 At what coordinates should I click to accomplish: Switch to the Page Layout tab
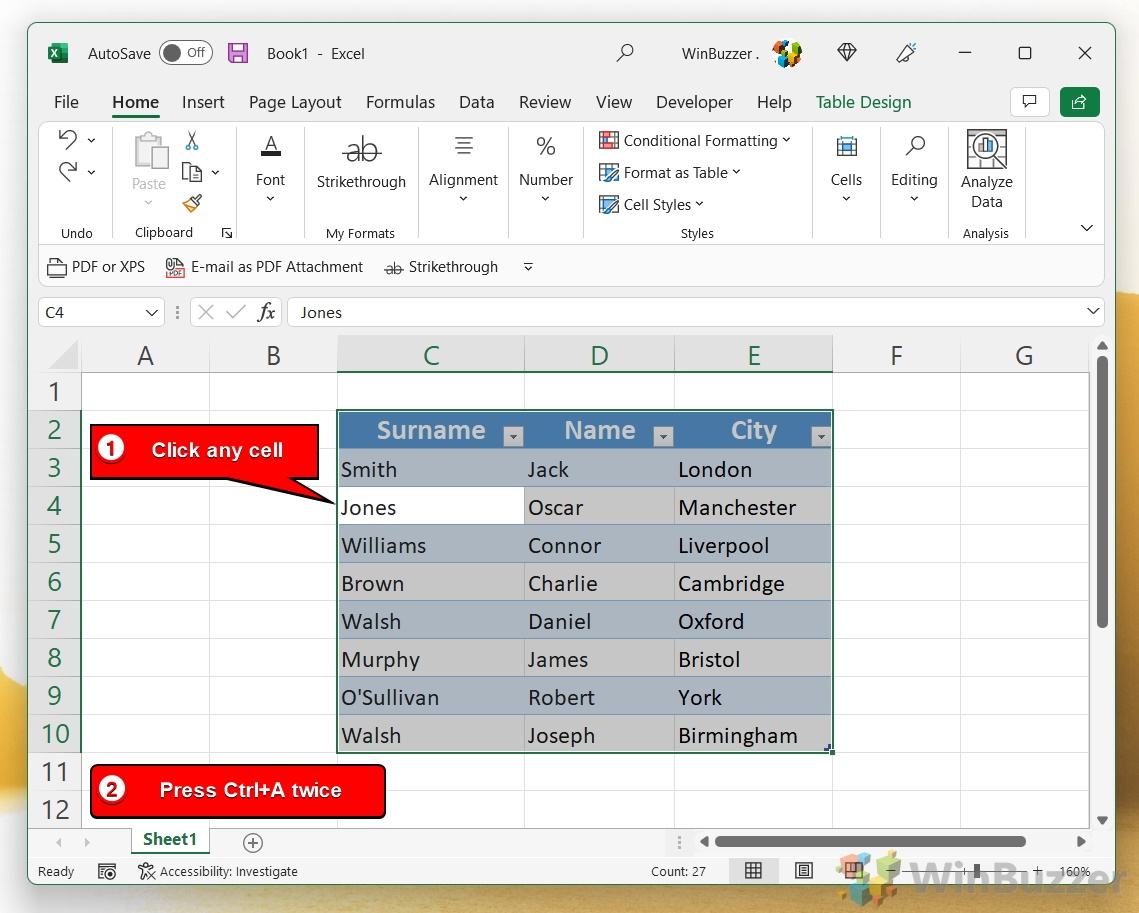295,102
